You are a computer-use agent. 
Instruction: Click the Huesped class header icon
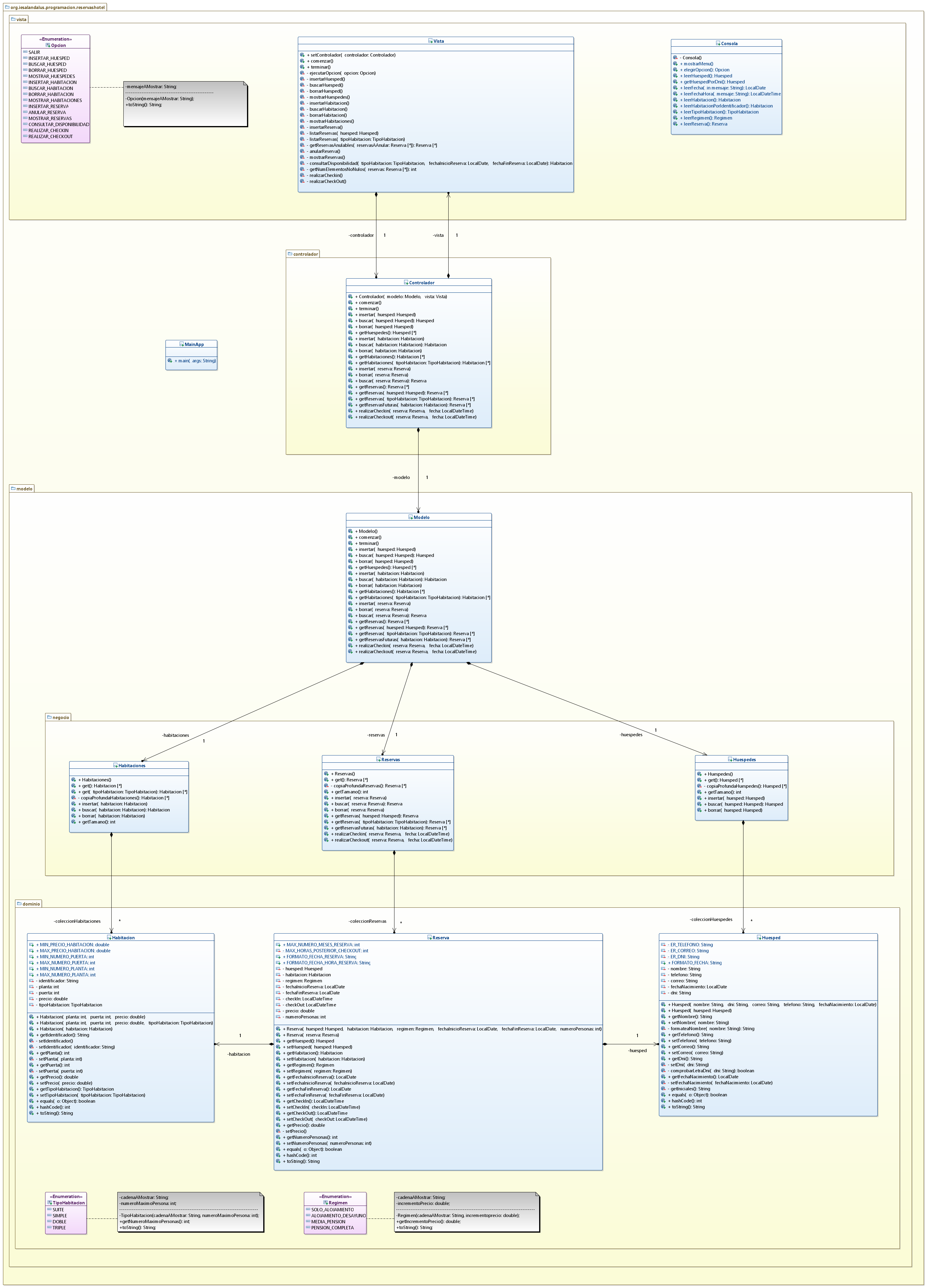(759, 937)
